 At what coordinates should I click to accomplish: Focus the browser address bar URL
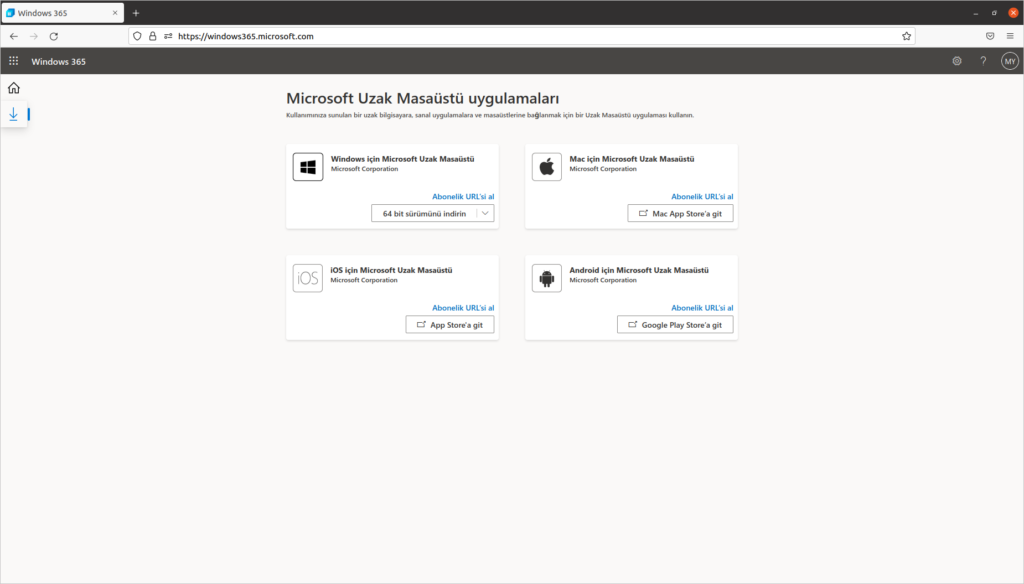[x=521, y=37]
